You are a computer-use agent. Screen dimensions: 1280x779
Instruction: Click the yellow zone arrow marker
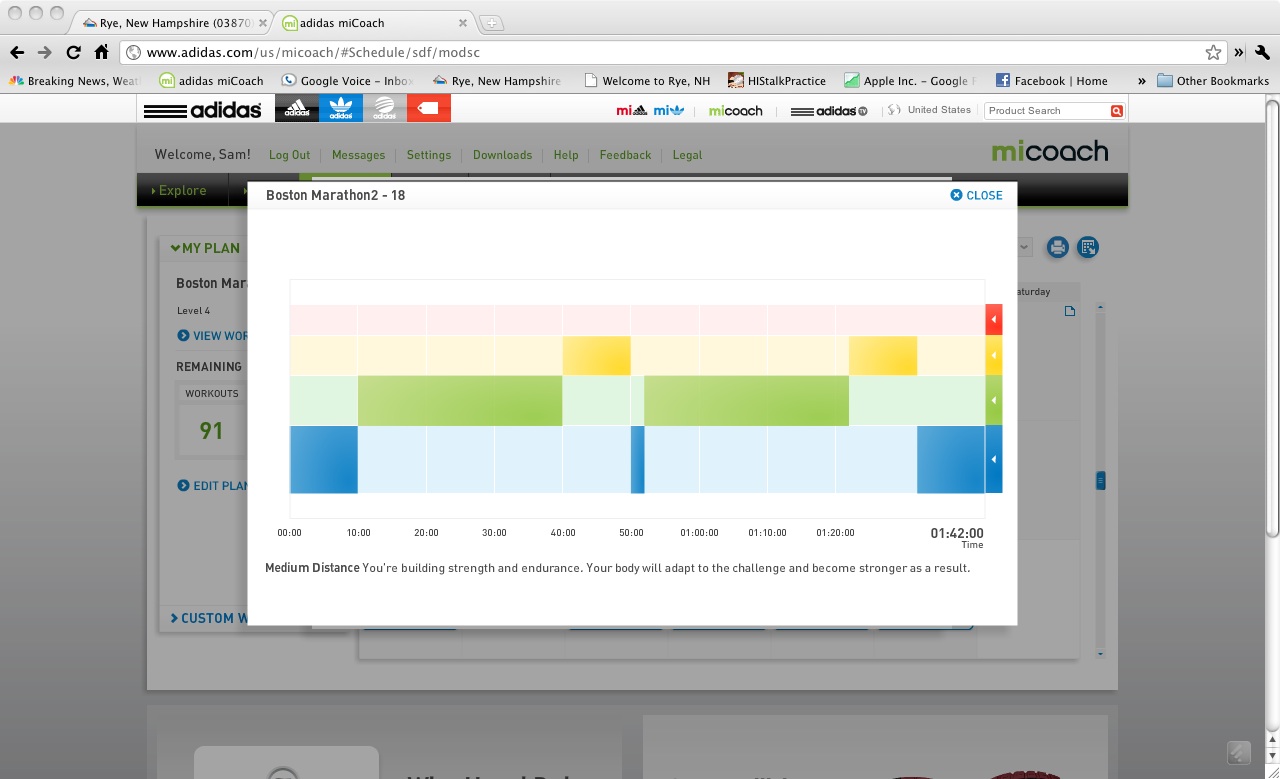994,355
